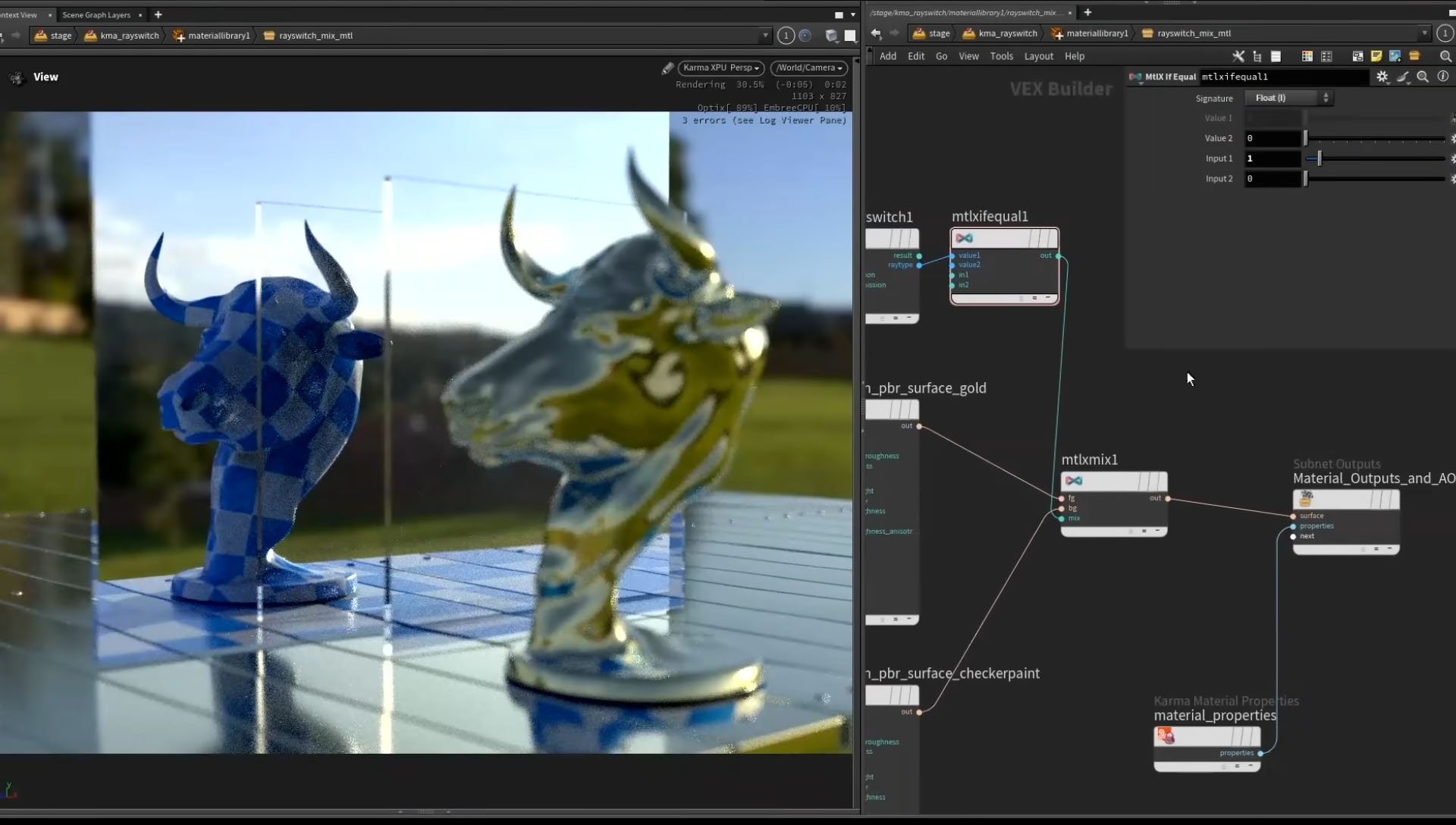Toggle the tree view icon in network toolbar

click(x=1257, y=56)
